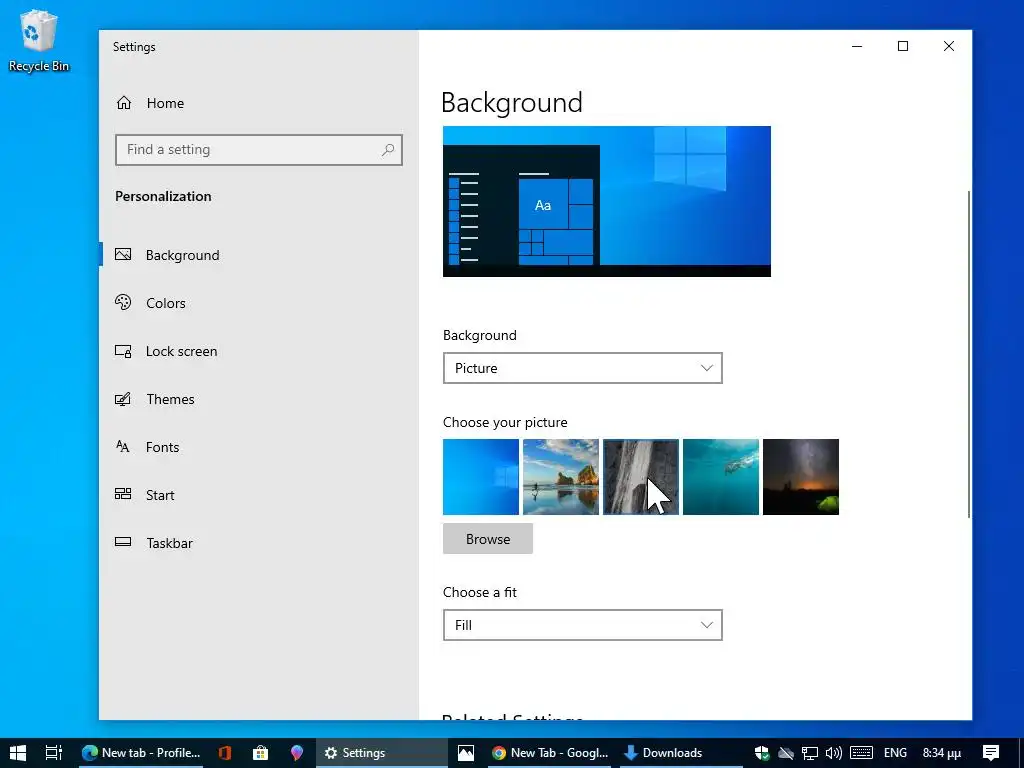The width and height of the screenshot is (1024, 768).
Task: Choose the underwater swimmer wallpaper thumbnail
Action: [x=721, y=477]
